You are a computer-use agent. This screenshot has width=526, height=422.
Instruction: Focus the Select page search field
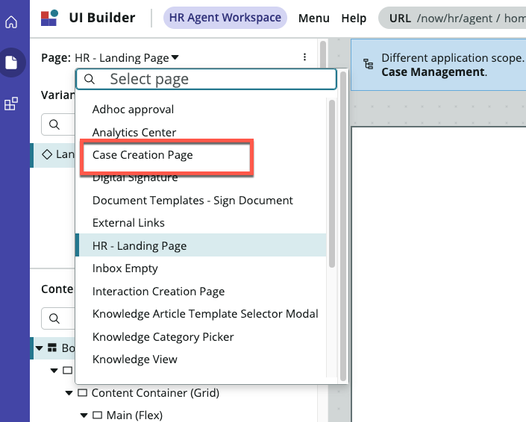click(206, 79)
